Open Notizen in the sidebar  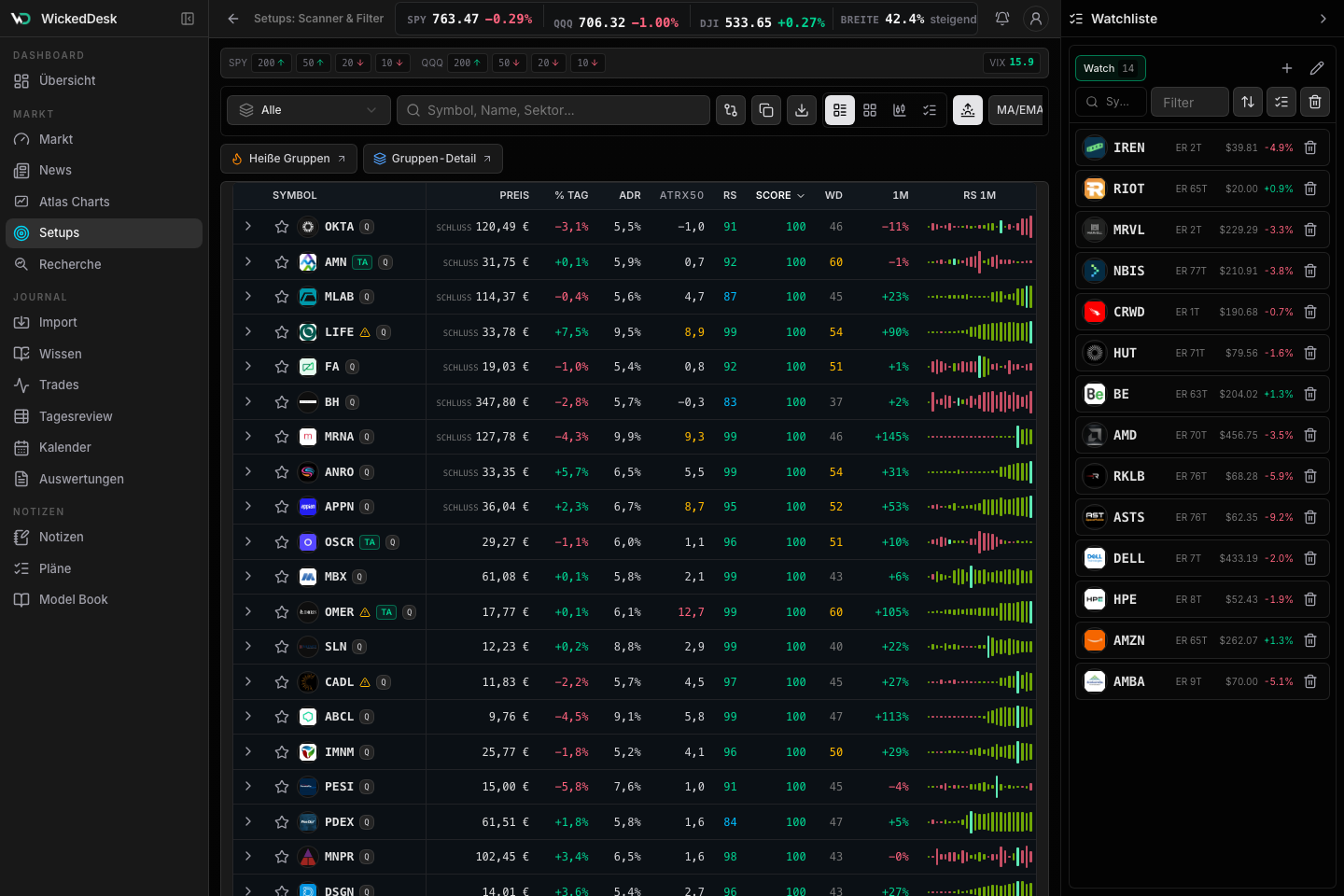104,537
